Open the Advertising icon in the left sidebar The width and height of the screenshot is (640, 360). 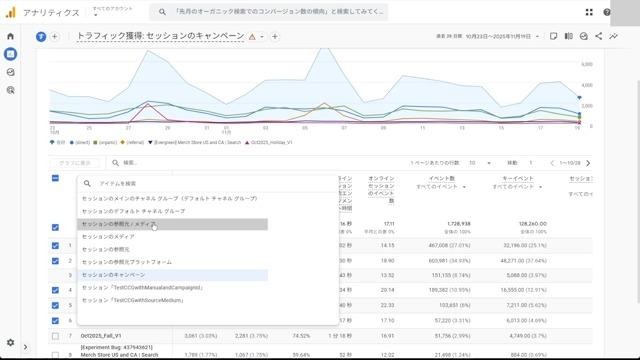[x=11, y=90]
